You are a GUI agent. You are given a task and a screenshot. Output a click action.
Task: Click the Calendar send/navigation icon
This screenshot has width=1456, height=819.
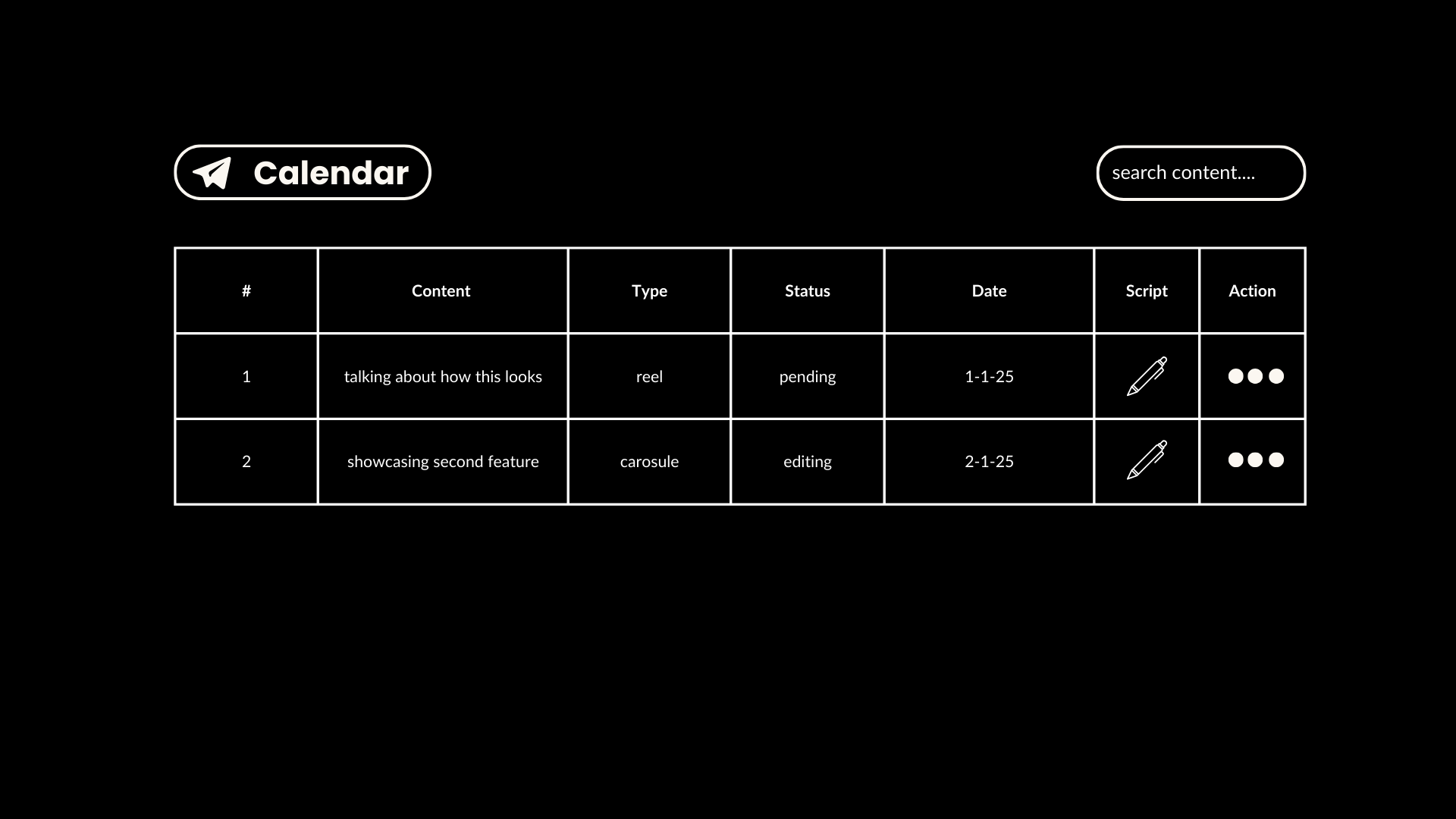click(211, 172)
